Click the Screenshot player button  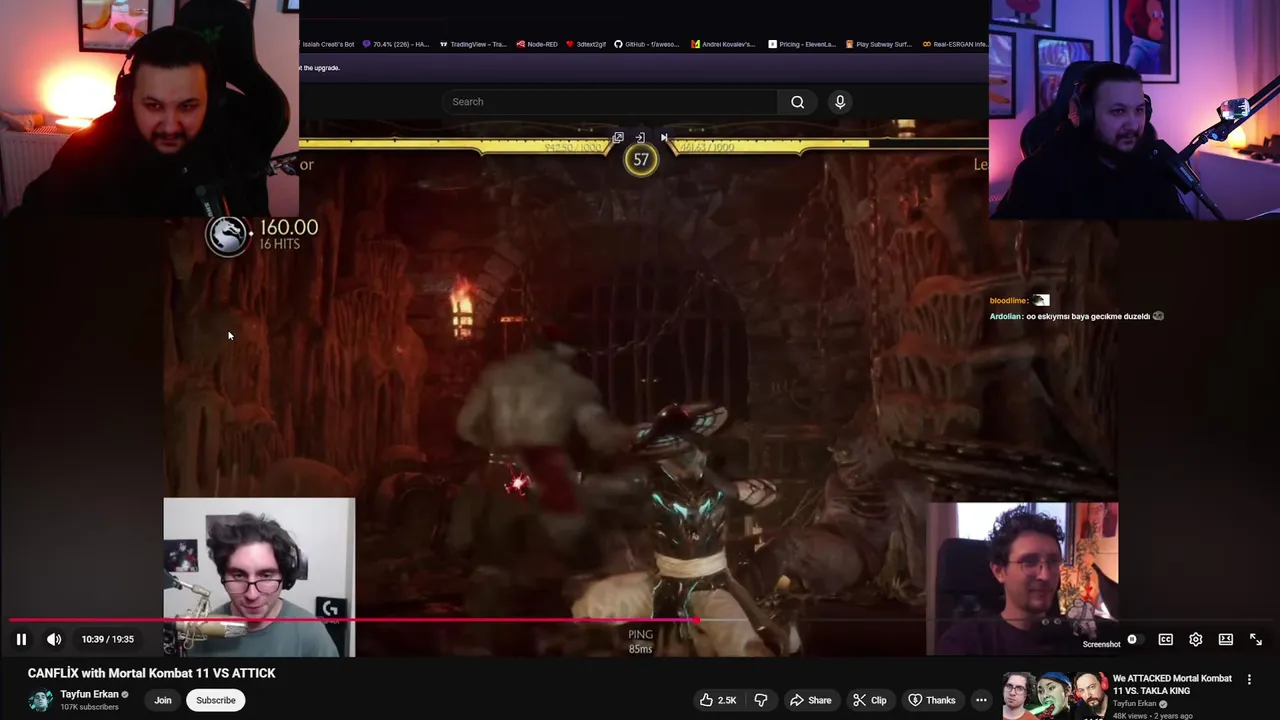[x=1101, y=644]
